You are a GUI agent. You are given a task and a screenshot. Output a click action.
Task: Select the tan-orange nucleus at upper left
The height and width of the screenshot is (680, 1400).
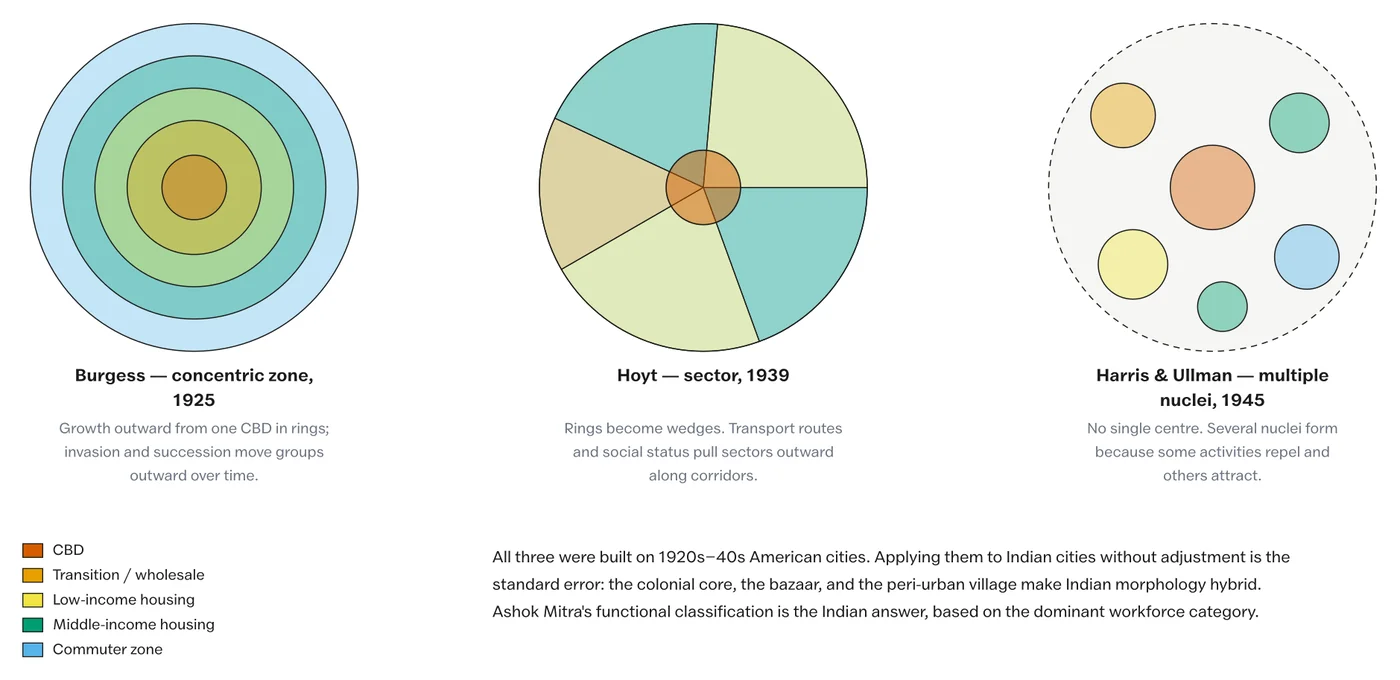1123,115
